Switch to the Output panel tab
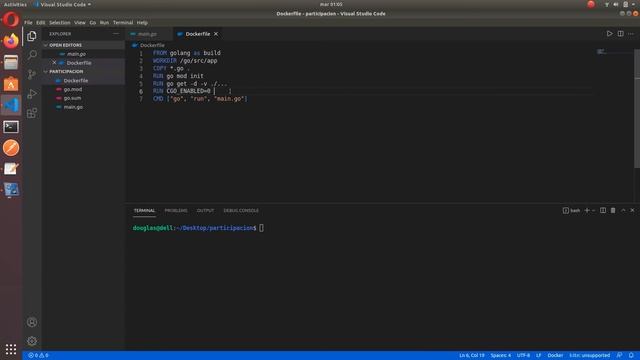This screenshot has width=640, height=360. (x=205, y=211)
